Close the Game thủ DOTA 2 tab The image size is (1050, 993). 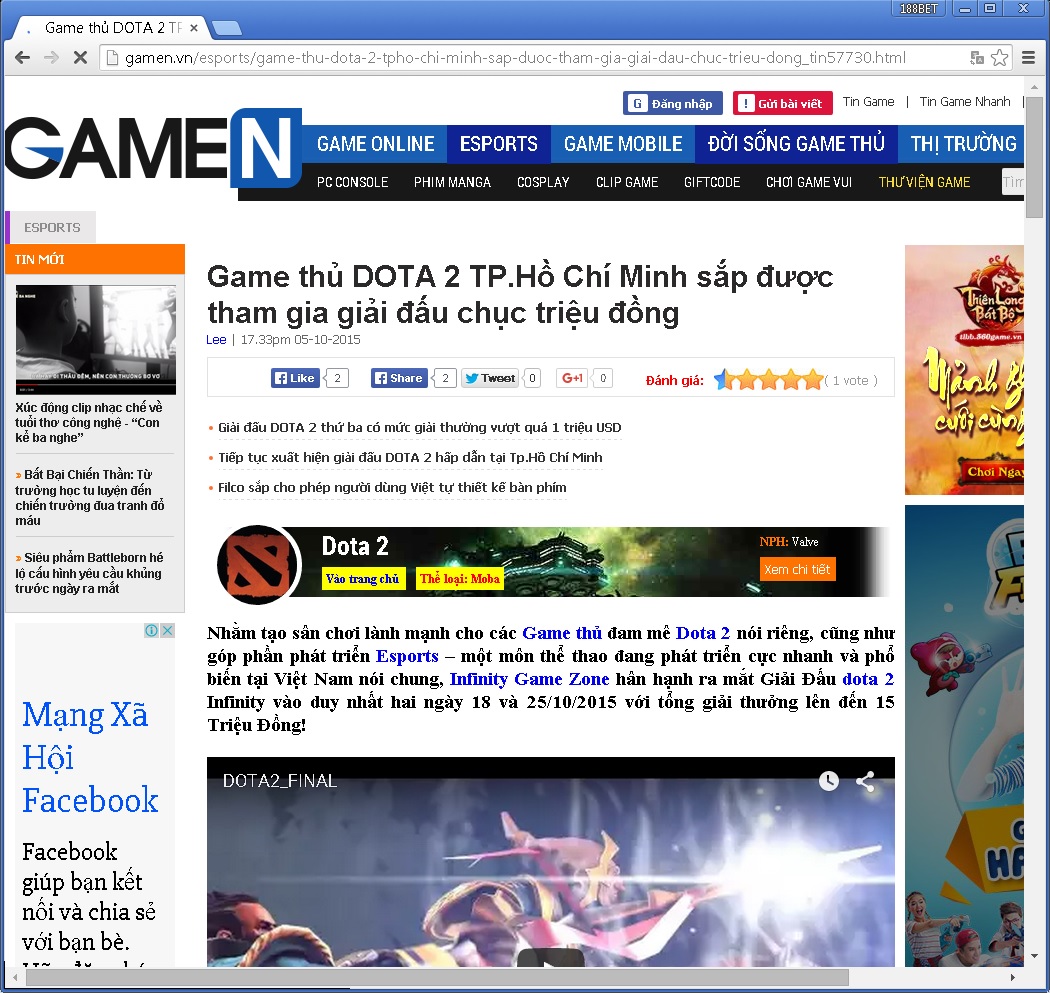point(194,28)
